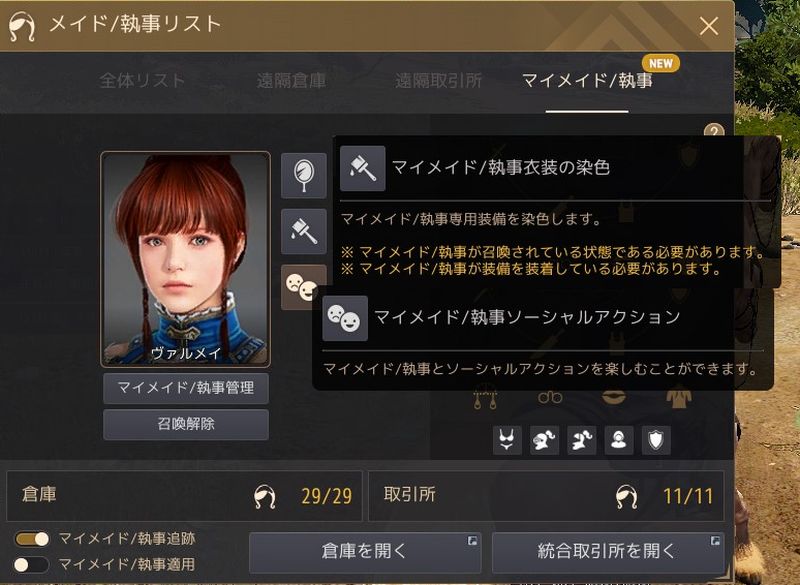Click 倉庫を開く button
This screenshot has height=585, width=800.
[x=365, y=552]
